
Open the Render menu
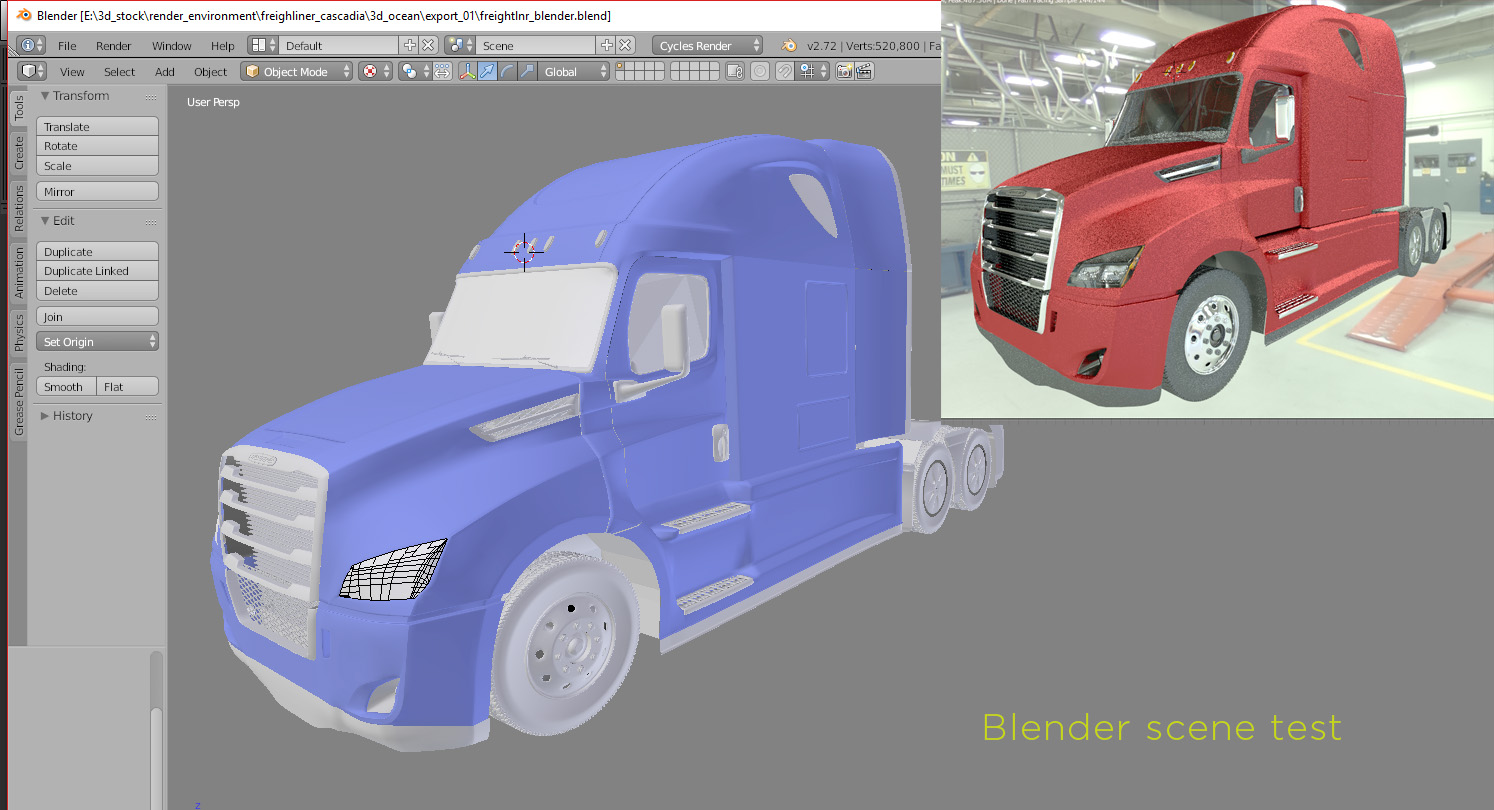coord(114,46)
